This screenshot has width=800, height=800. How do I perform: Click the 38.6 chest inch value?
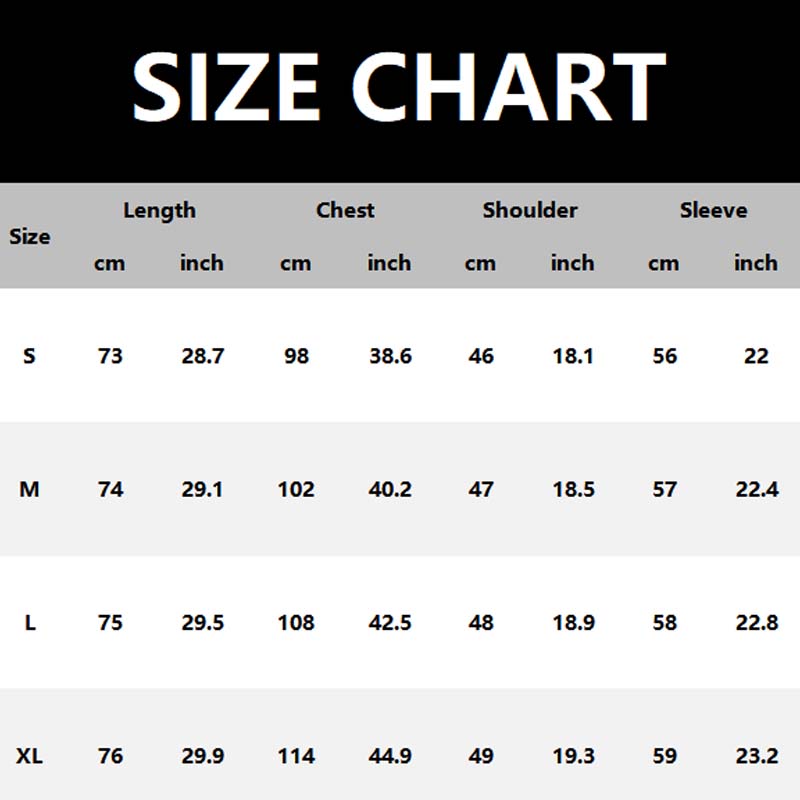[390, 356]
